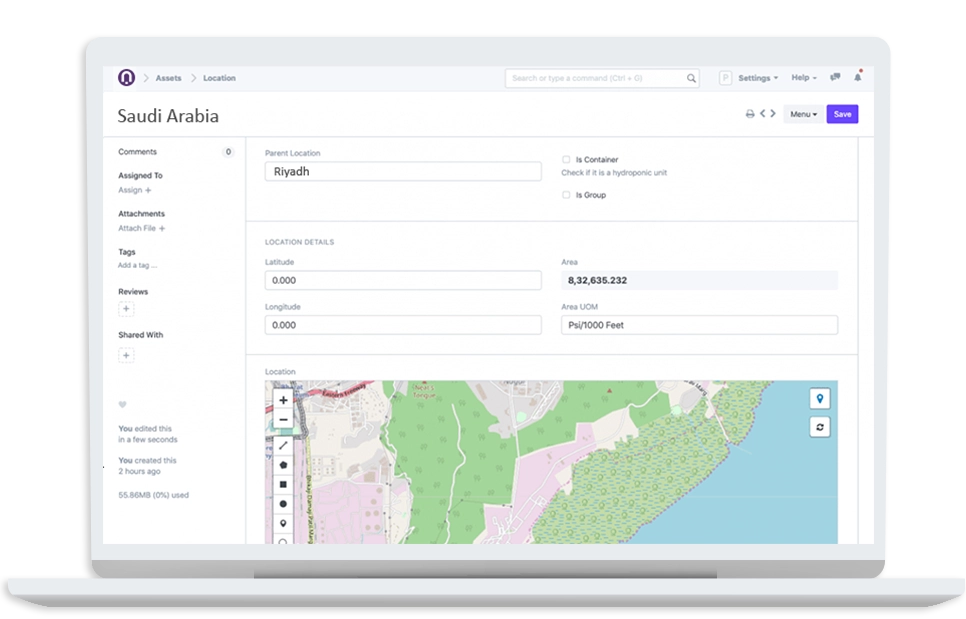Refresh the map with the reload icon

pos(819,427)
